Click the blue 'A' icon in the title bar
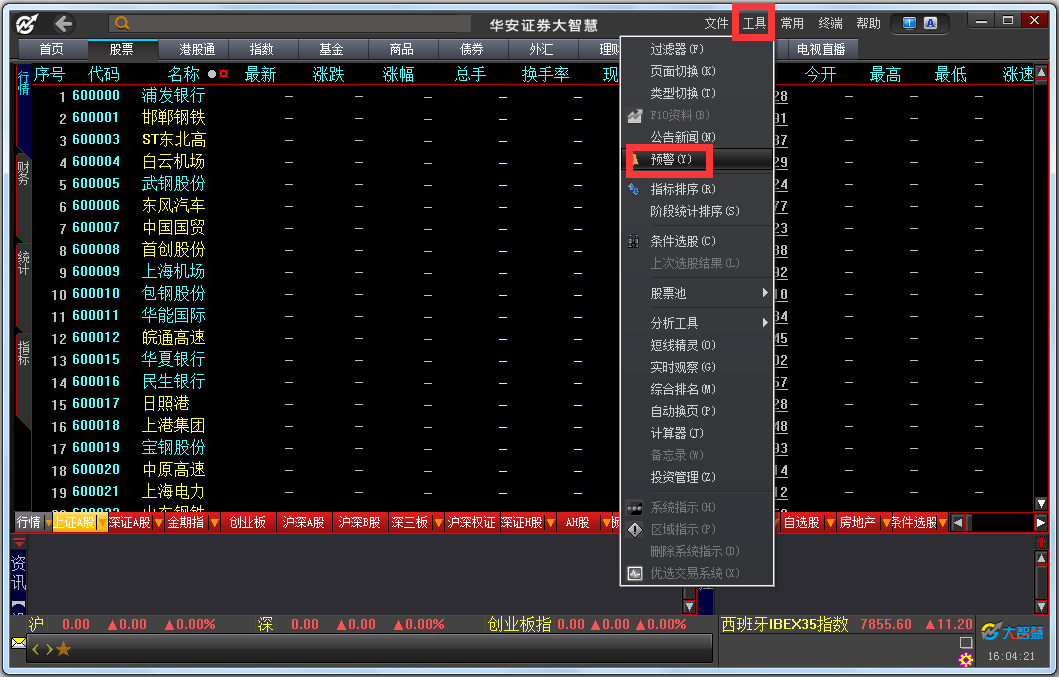Viewport: 1059px width, 677px height. (931, 24)
